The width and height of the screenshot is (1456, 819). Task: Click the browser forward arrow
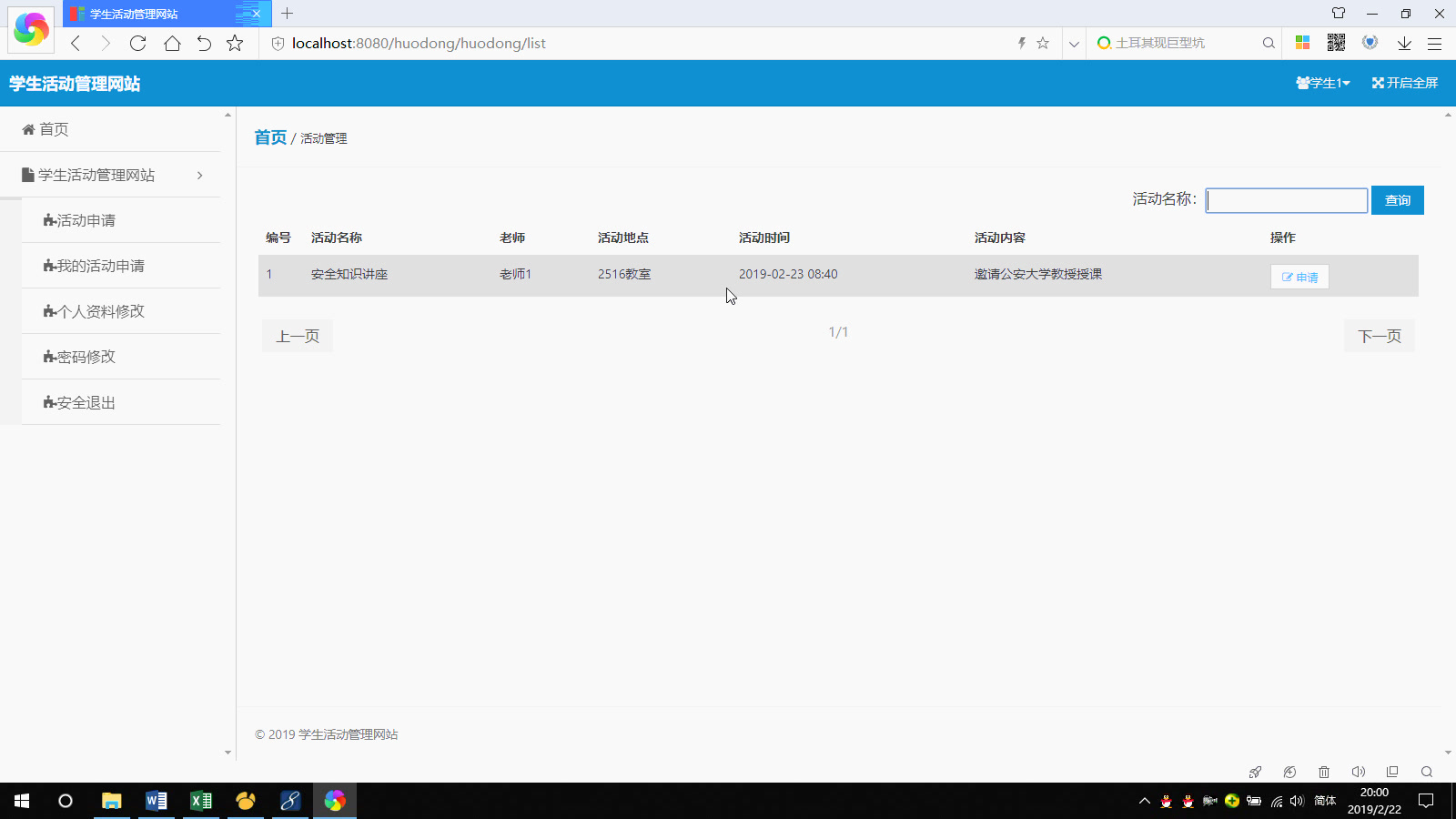[106, 43]
